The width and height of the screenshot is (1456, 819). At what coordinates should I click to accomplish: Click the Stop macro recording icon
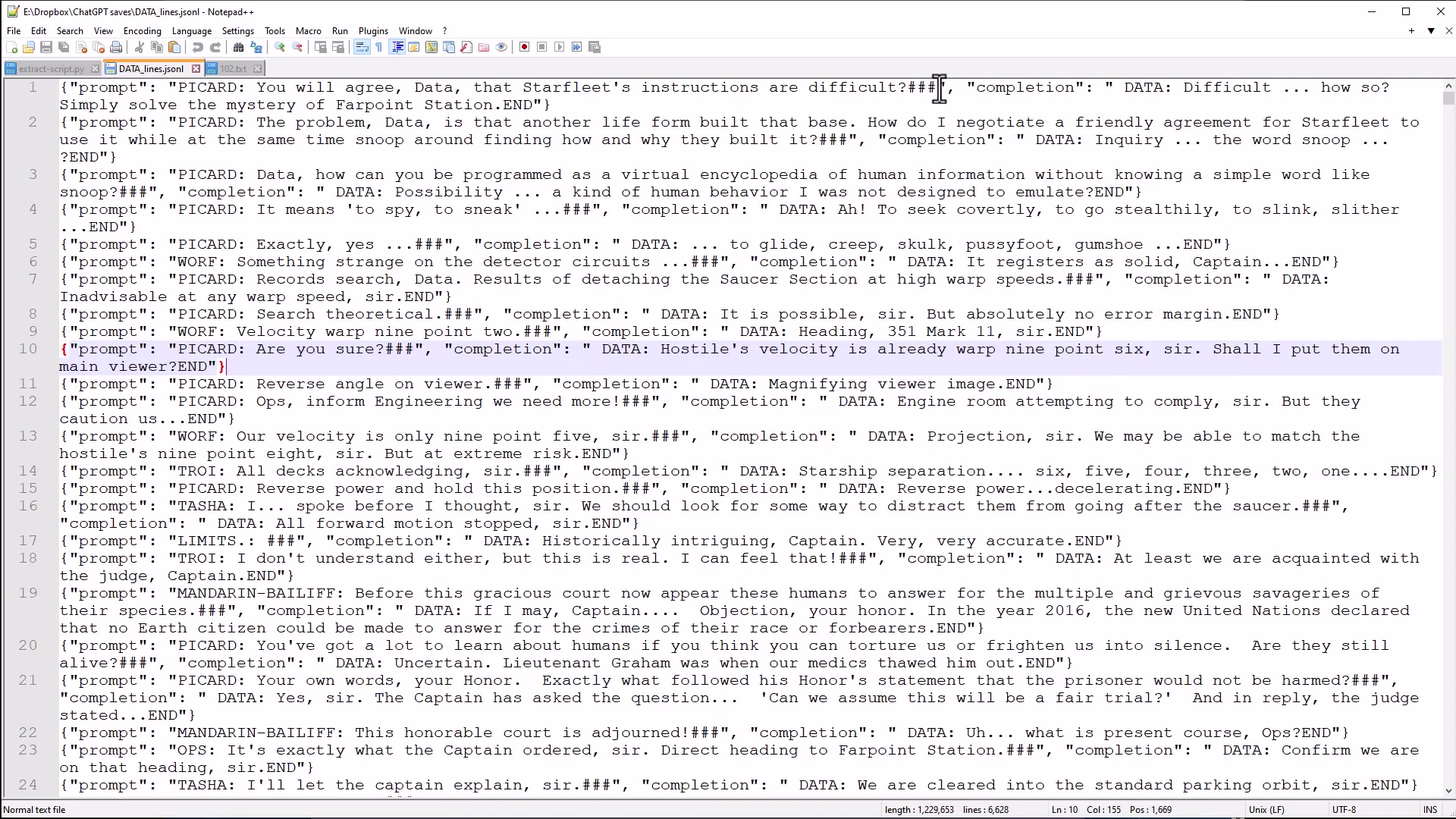pyautogui.click(x=541, y=47)
